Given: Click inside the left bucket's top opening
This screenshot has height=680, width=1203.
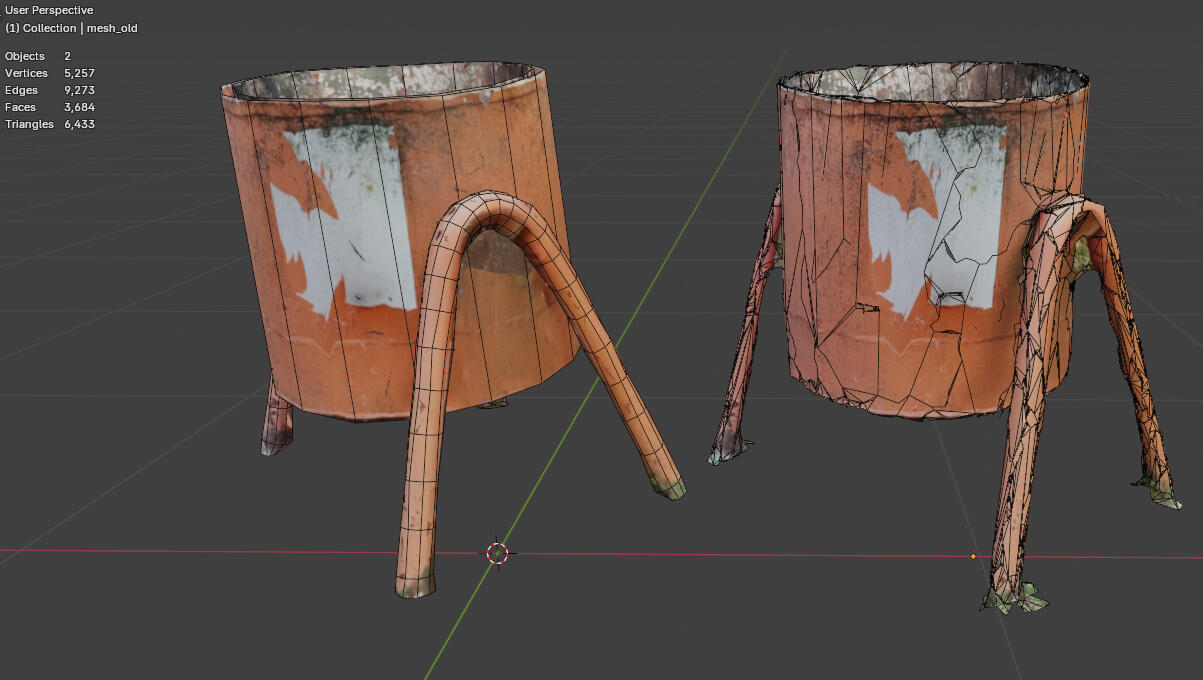Looking at the screenshot, I should 385,82.
